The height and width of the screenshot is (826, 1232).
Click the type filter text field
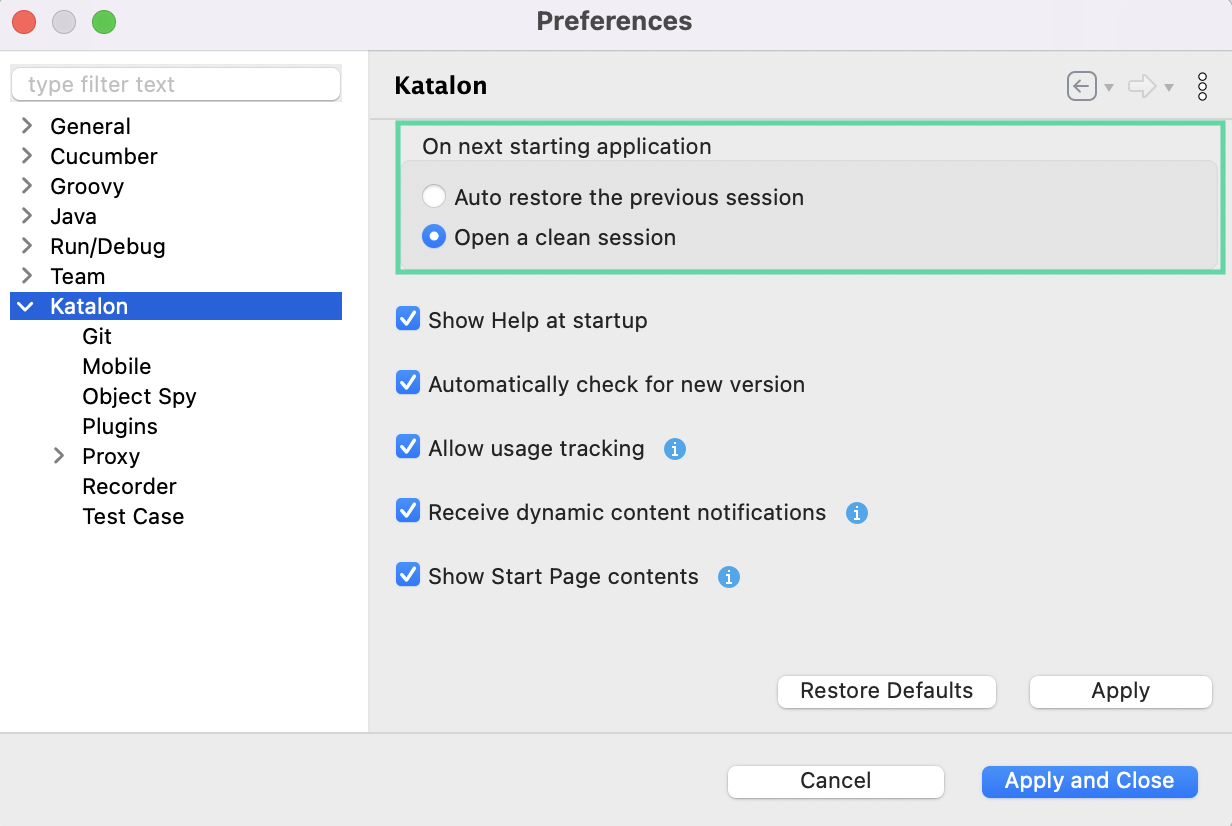click(x=176, y=85)
